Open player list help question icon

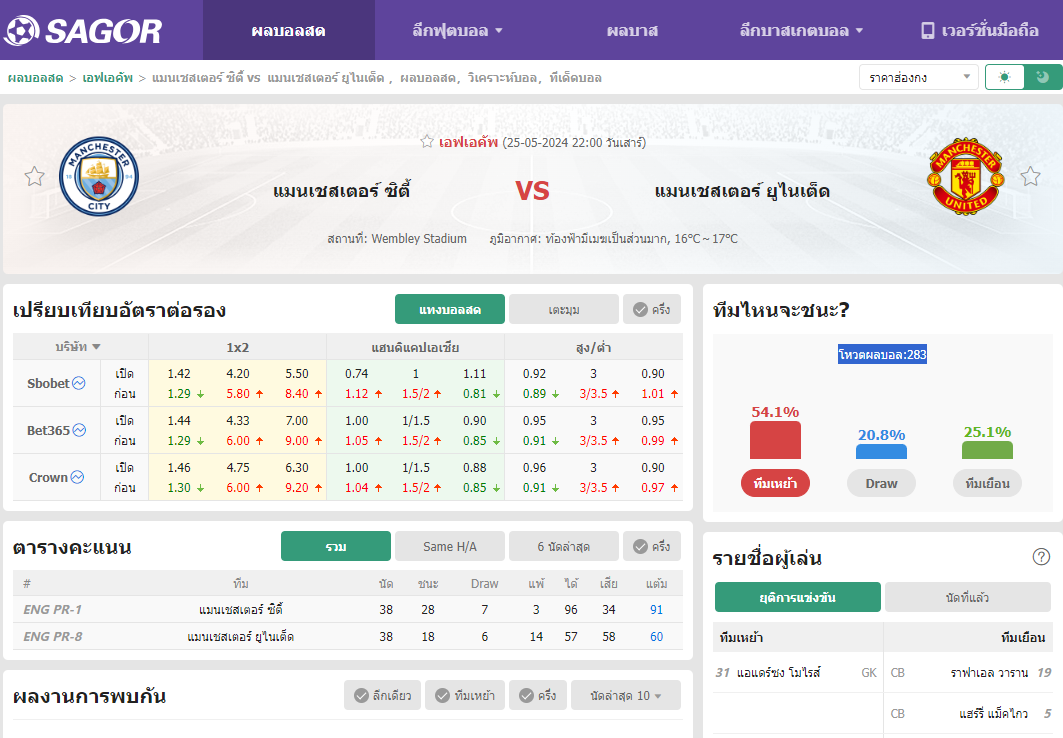tap(1041, 557)
